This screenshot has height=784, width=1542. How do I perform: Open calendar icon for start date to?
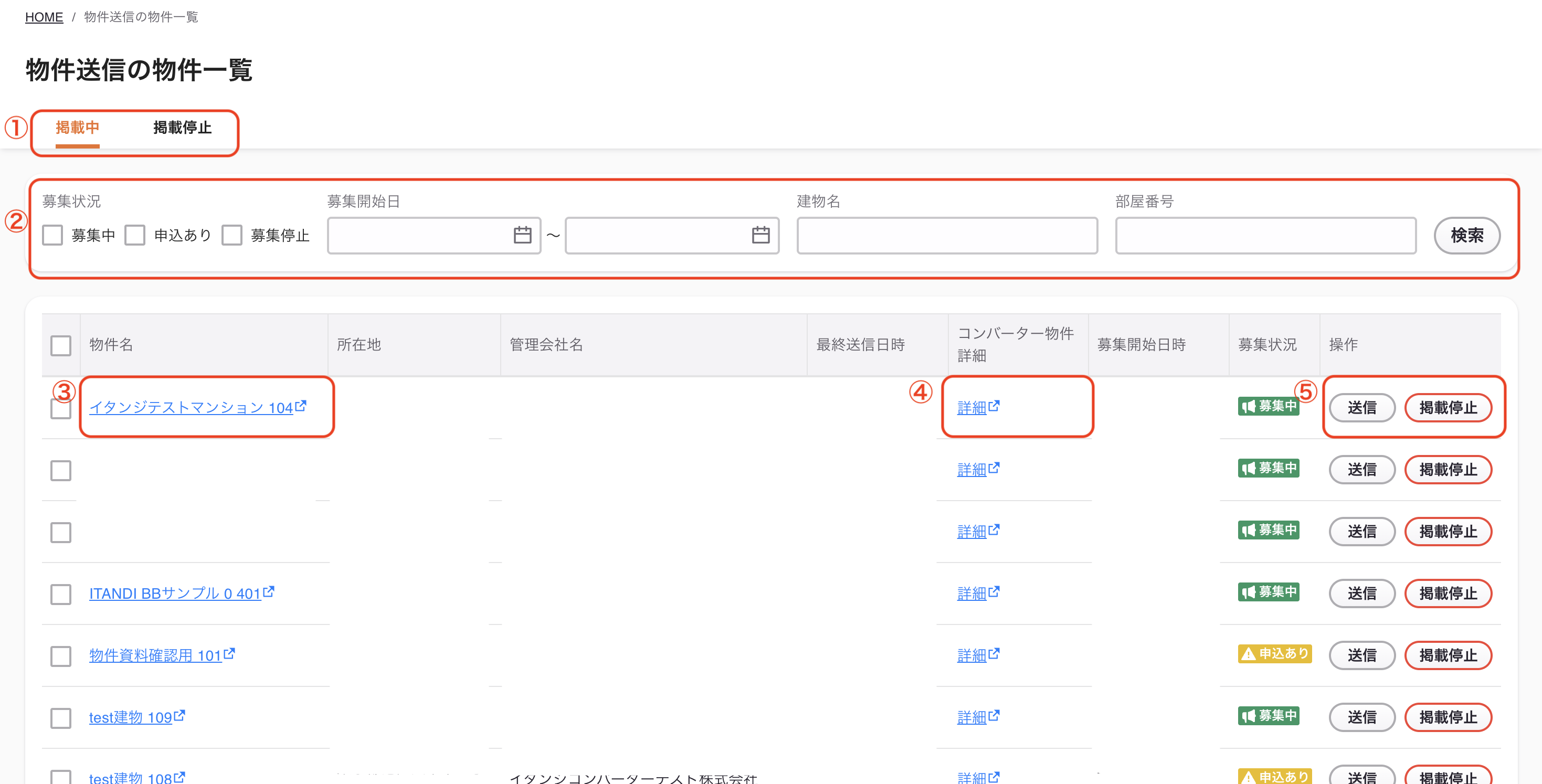(760, 235)
